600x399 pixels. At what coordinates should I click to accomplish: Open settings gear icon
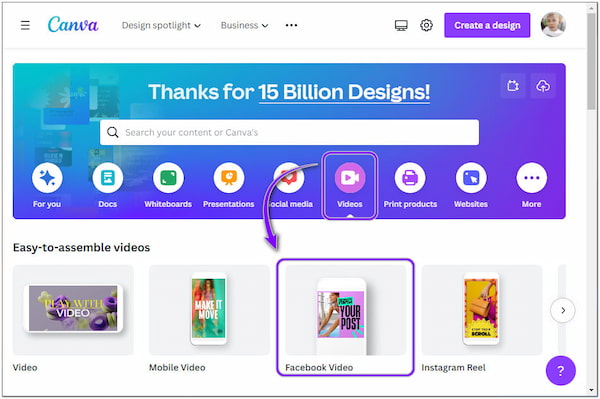[426, 25]
